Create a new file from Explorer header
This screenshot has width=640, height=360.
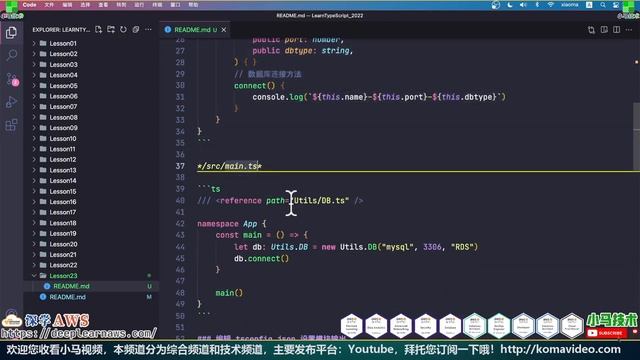98,29
